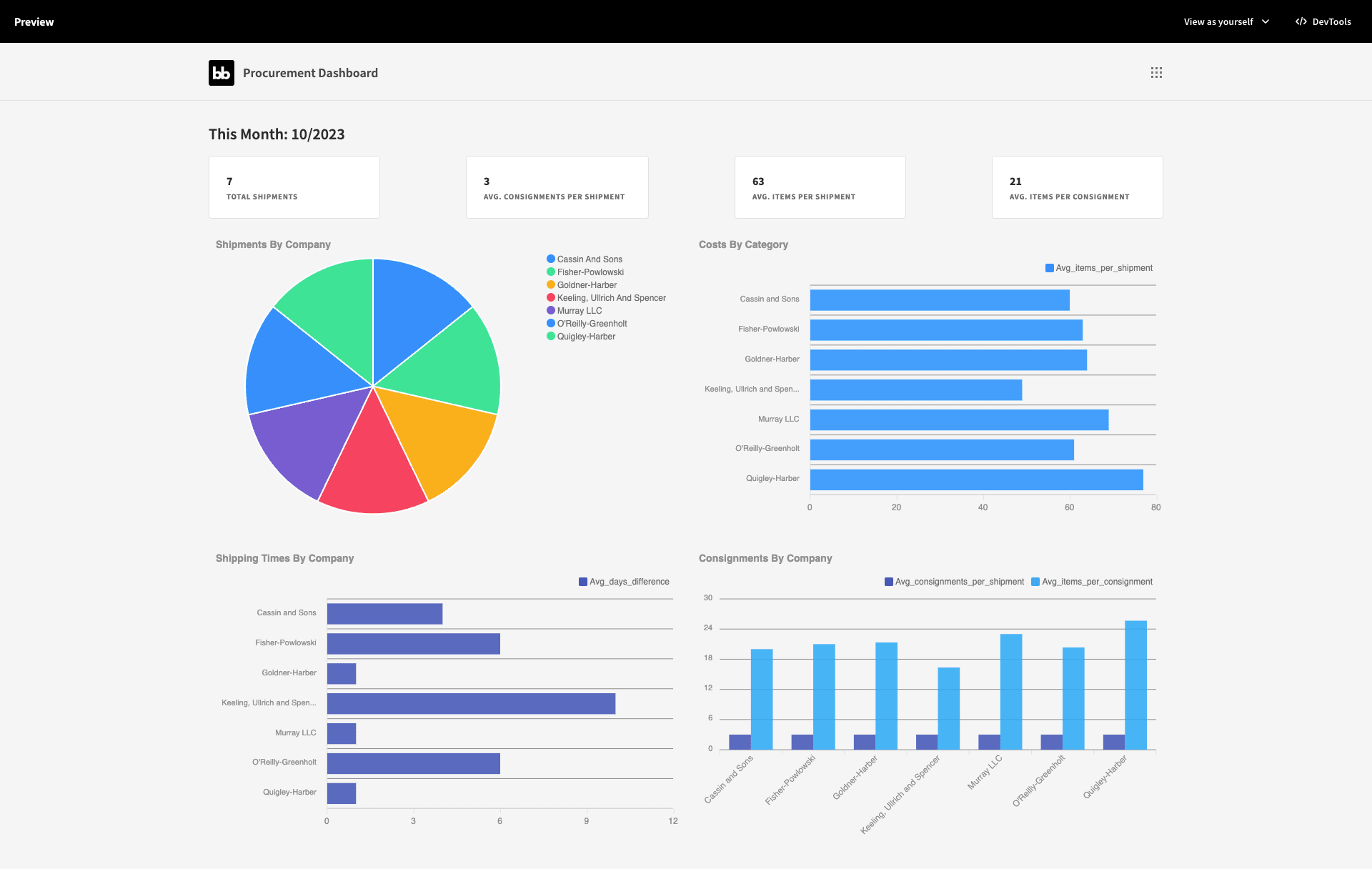Toggle Keeling, Ullrich And Spencer legend entry
Viewport: 1372px width, 869px height.
[x=606, y=298]
